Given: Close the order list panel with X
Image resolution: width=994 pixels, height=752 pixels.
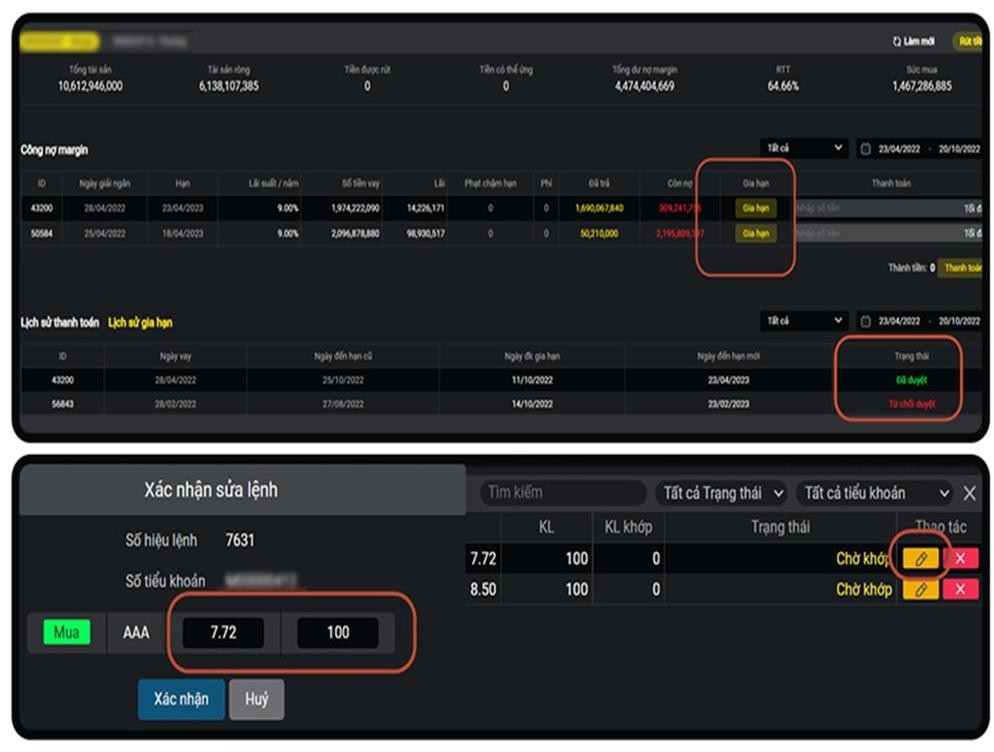Looking at the screenshot, I should click(969, 493).
